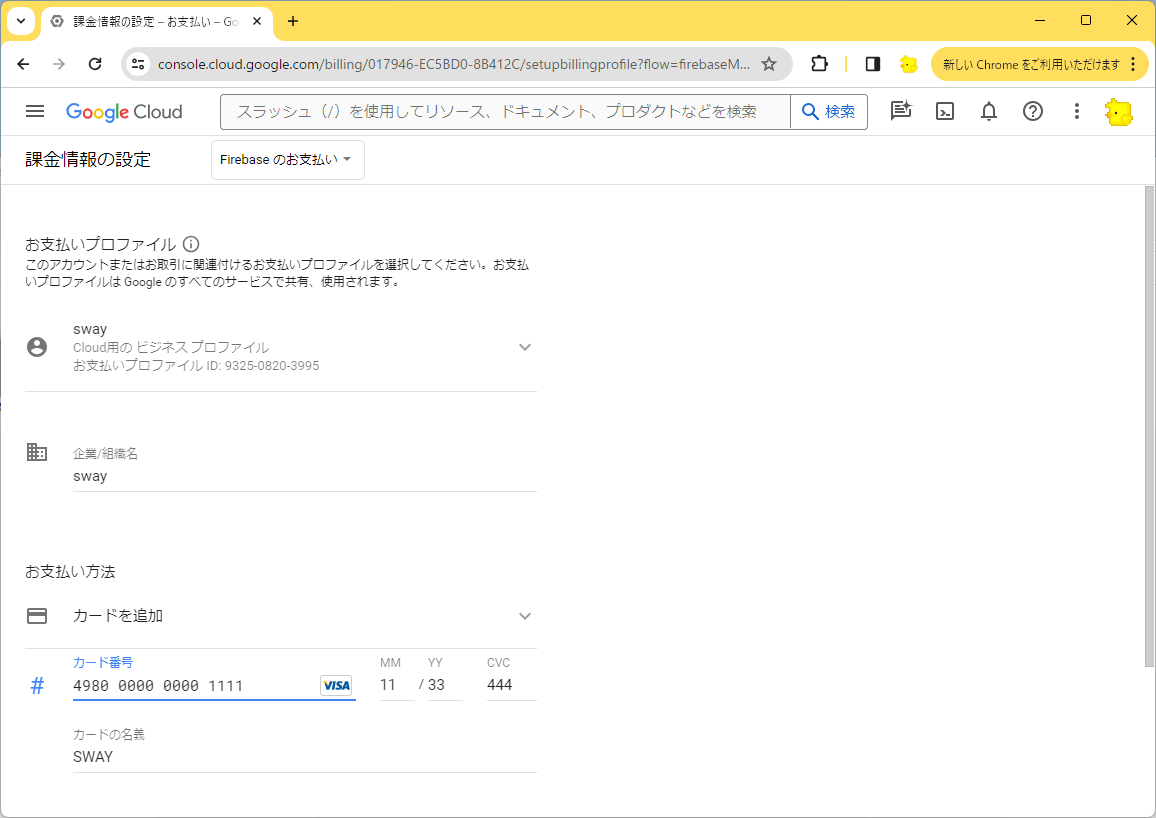
Task: Open the Gemini AI chat assistant icon
Action: [x=900, y=111]
